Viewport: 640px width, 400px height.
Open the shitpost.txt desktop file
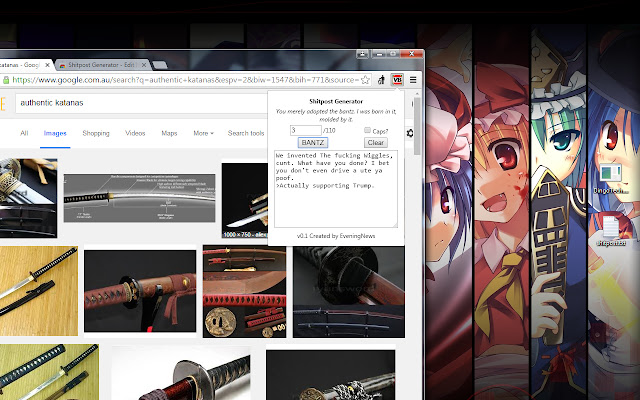611,231
